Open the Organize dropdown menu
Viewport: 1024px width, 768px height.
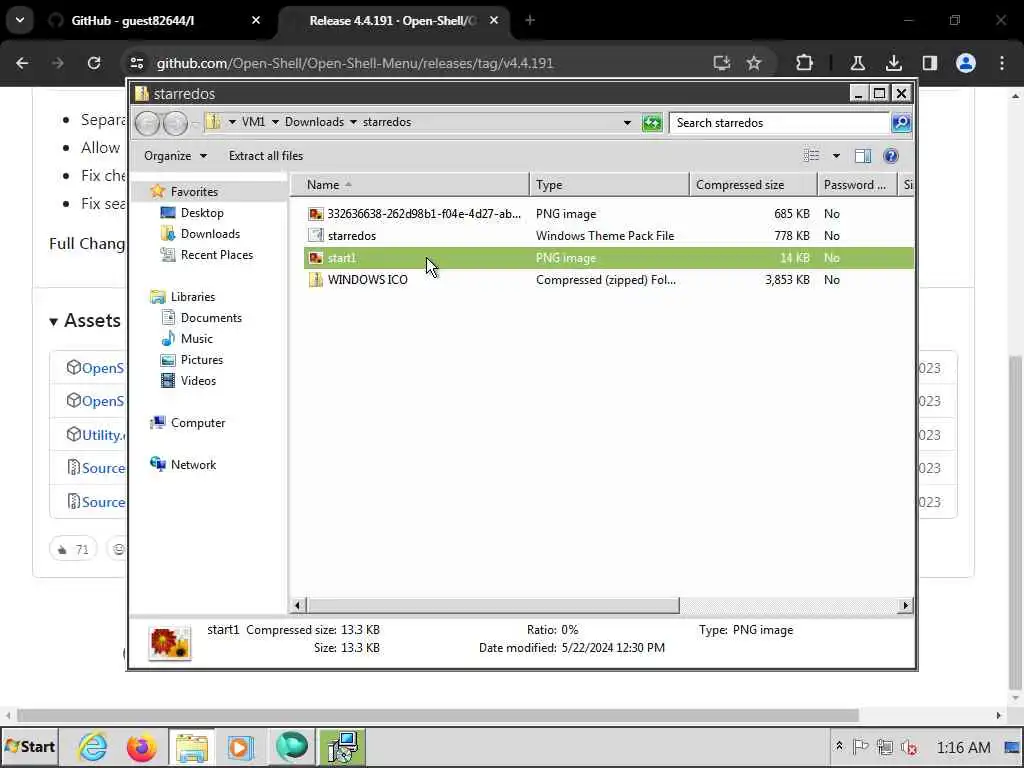click(x=175, y=156)
